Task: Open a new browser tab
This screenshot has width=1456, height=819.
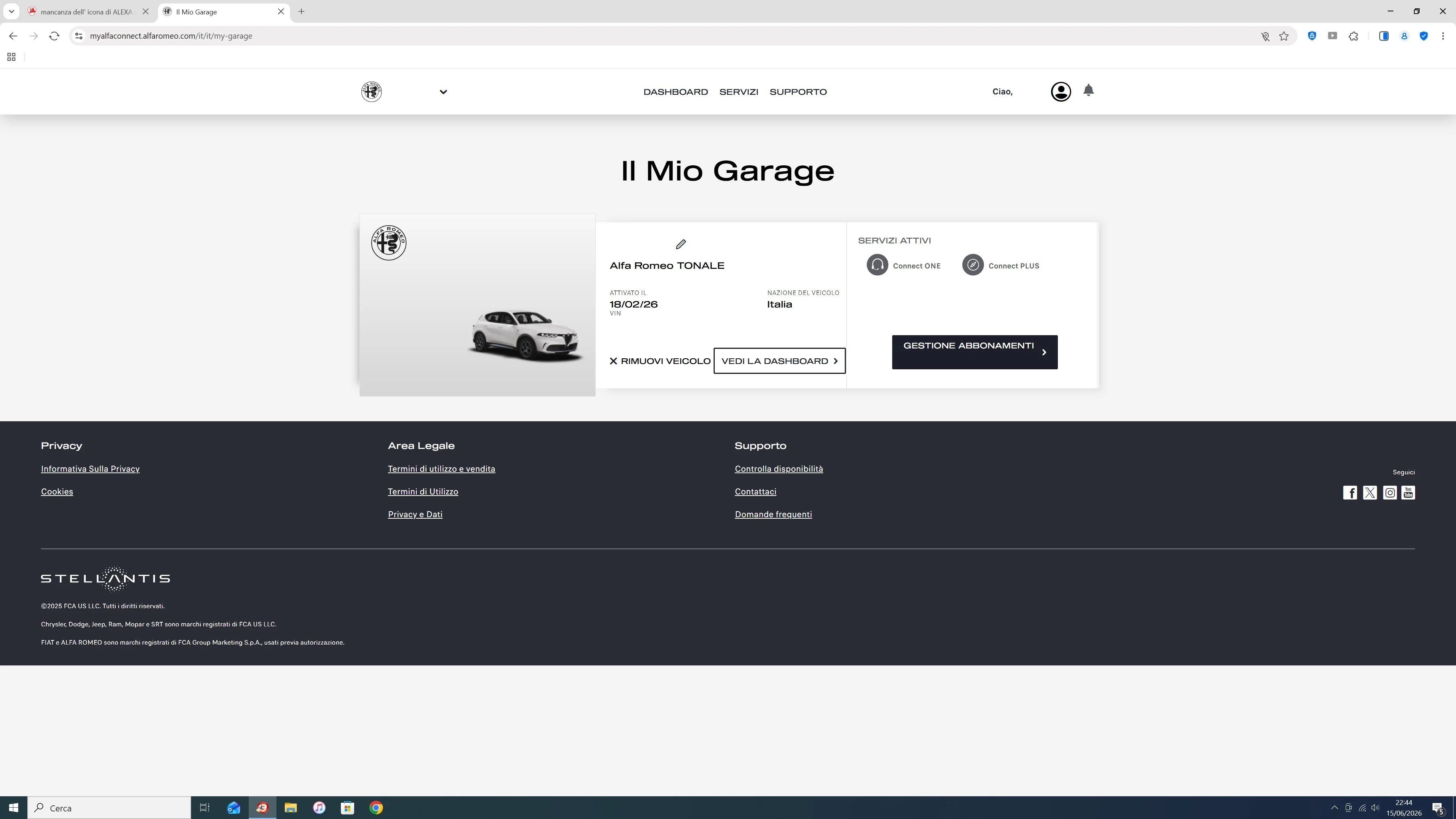Action: (x=301, y=12)
